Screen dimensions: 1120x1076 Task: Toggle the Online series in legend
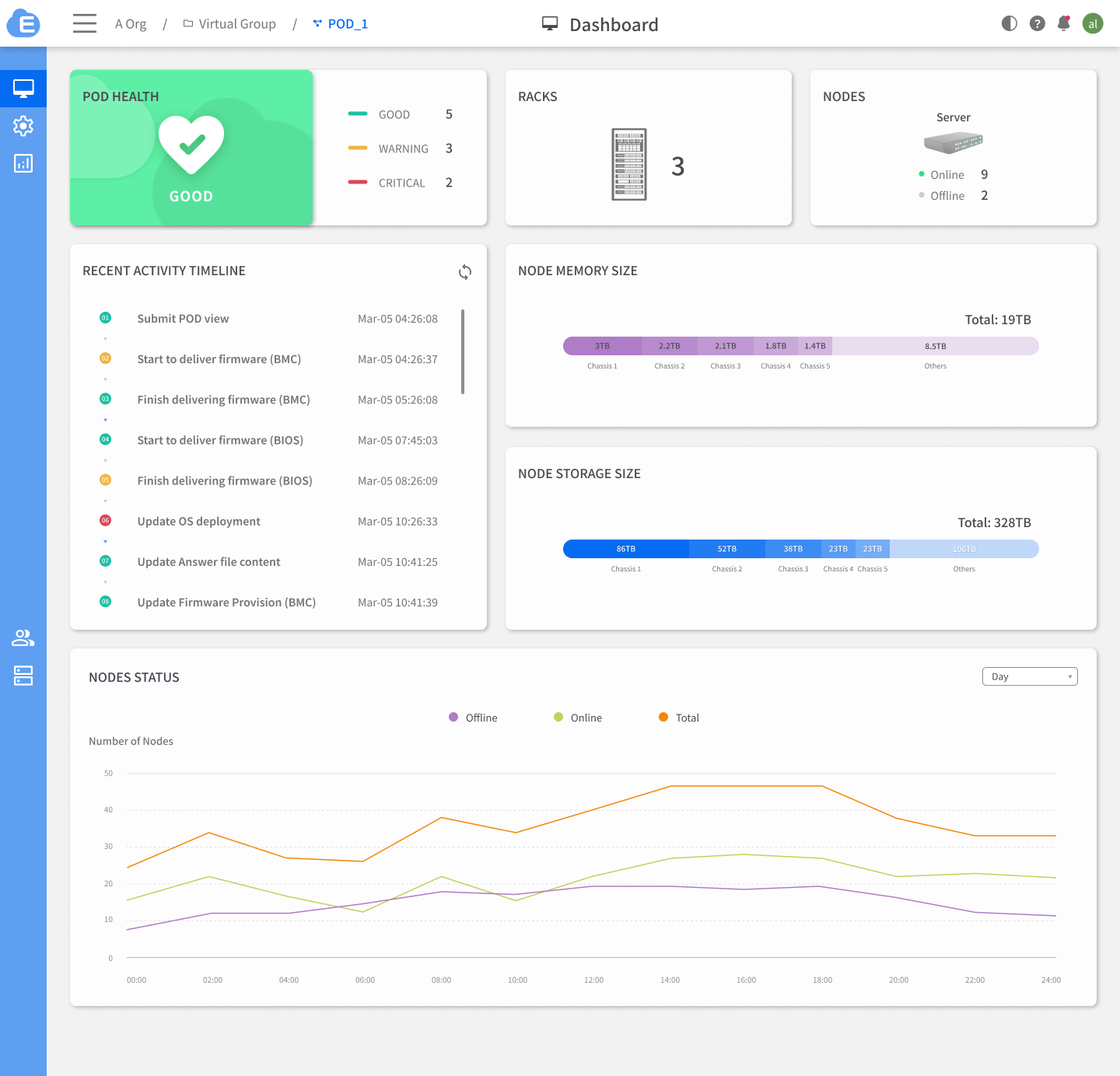click(x=578, y=718)
